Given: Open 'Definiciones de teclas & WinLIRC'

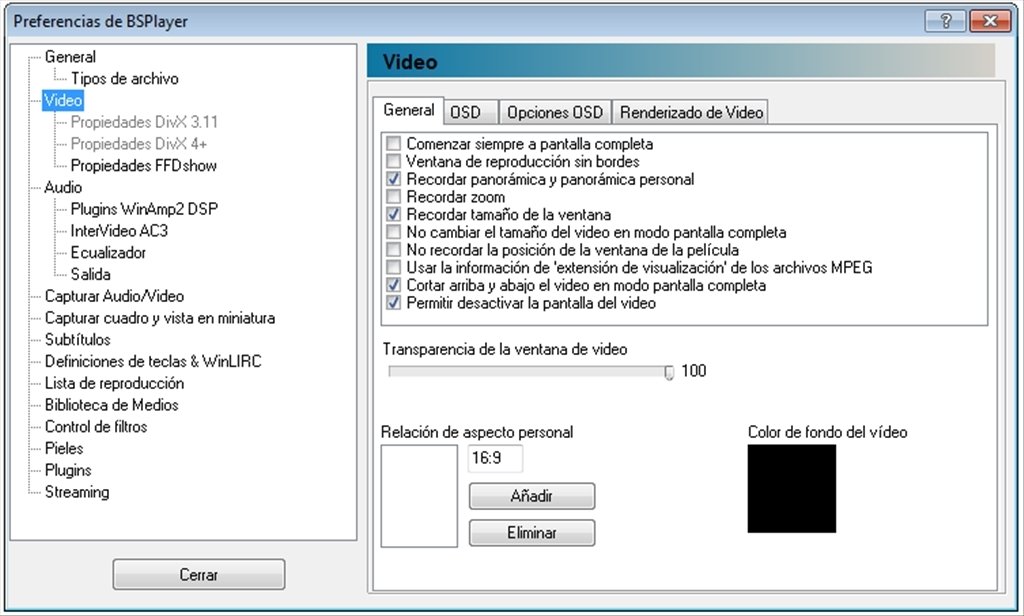Looking at the screenshot, I should tap(153, 361).
